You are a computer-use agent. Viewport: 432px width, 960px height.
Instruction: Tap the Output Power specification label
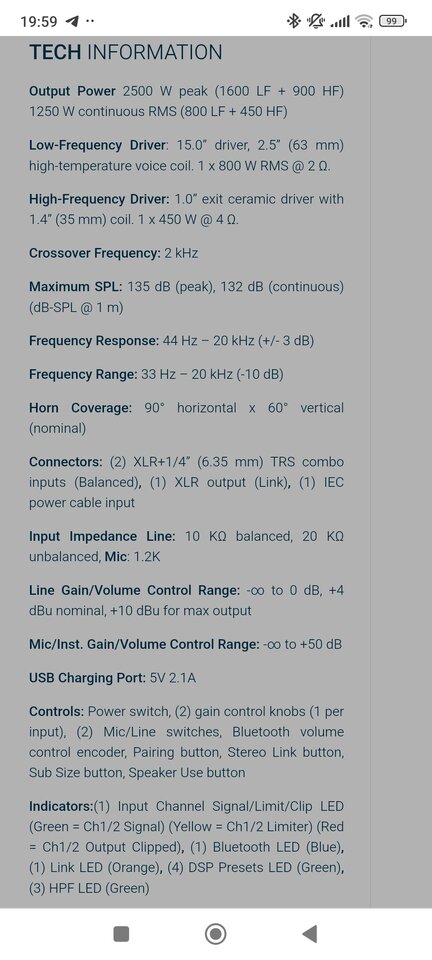(72, 91)
